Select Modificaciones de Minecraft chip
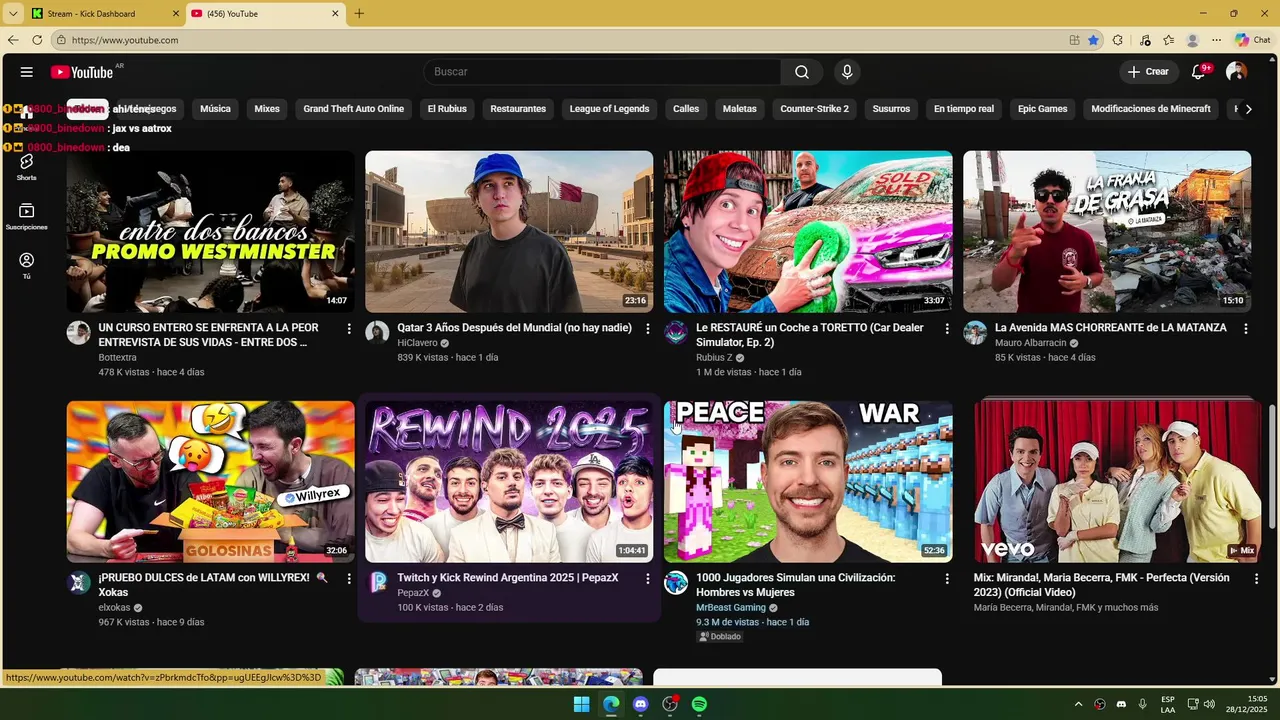This screenshot has height=720, width=1280. pyautogui.click(x=1151, y=109)
